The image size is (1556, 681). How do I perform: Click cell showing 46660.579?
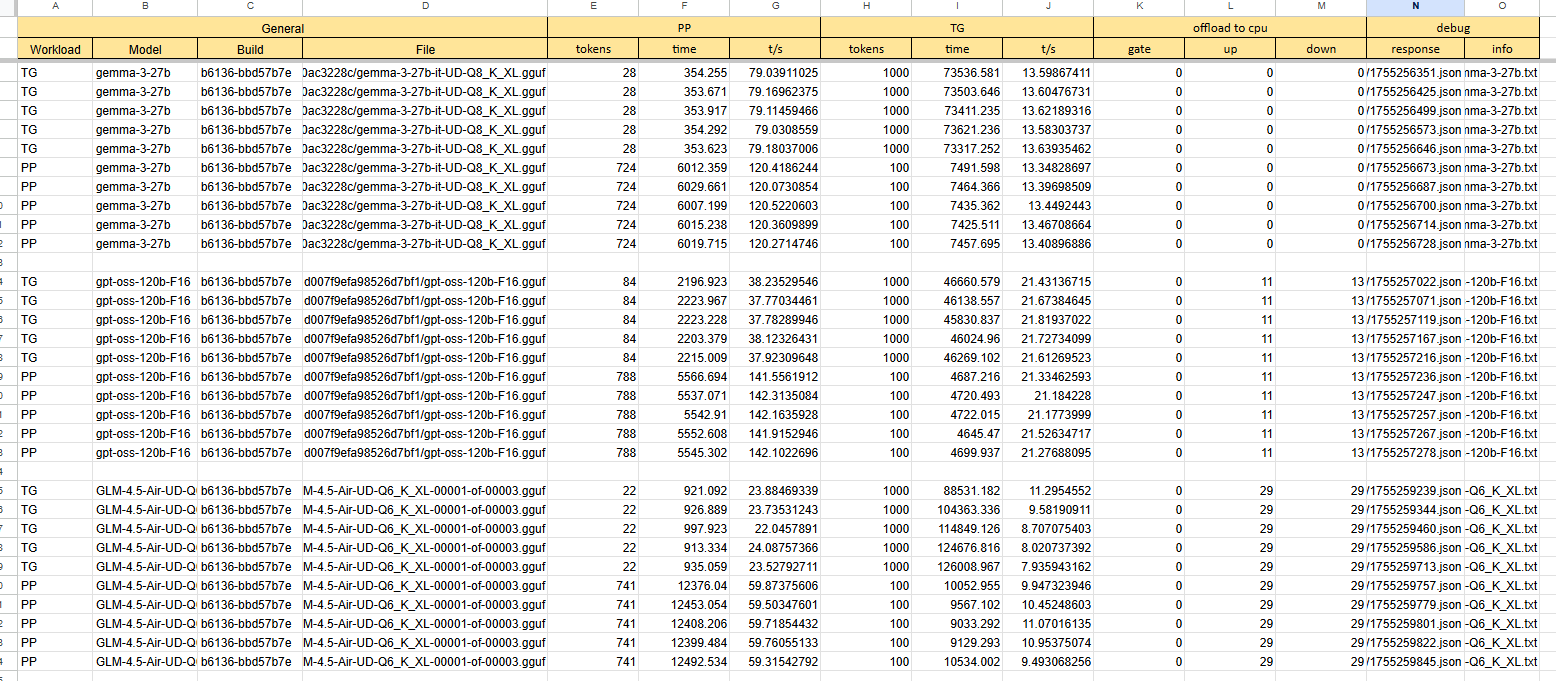pyautogui.click(x=957, y=282)
